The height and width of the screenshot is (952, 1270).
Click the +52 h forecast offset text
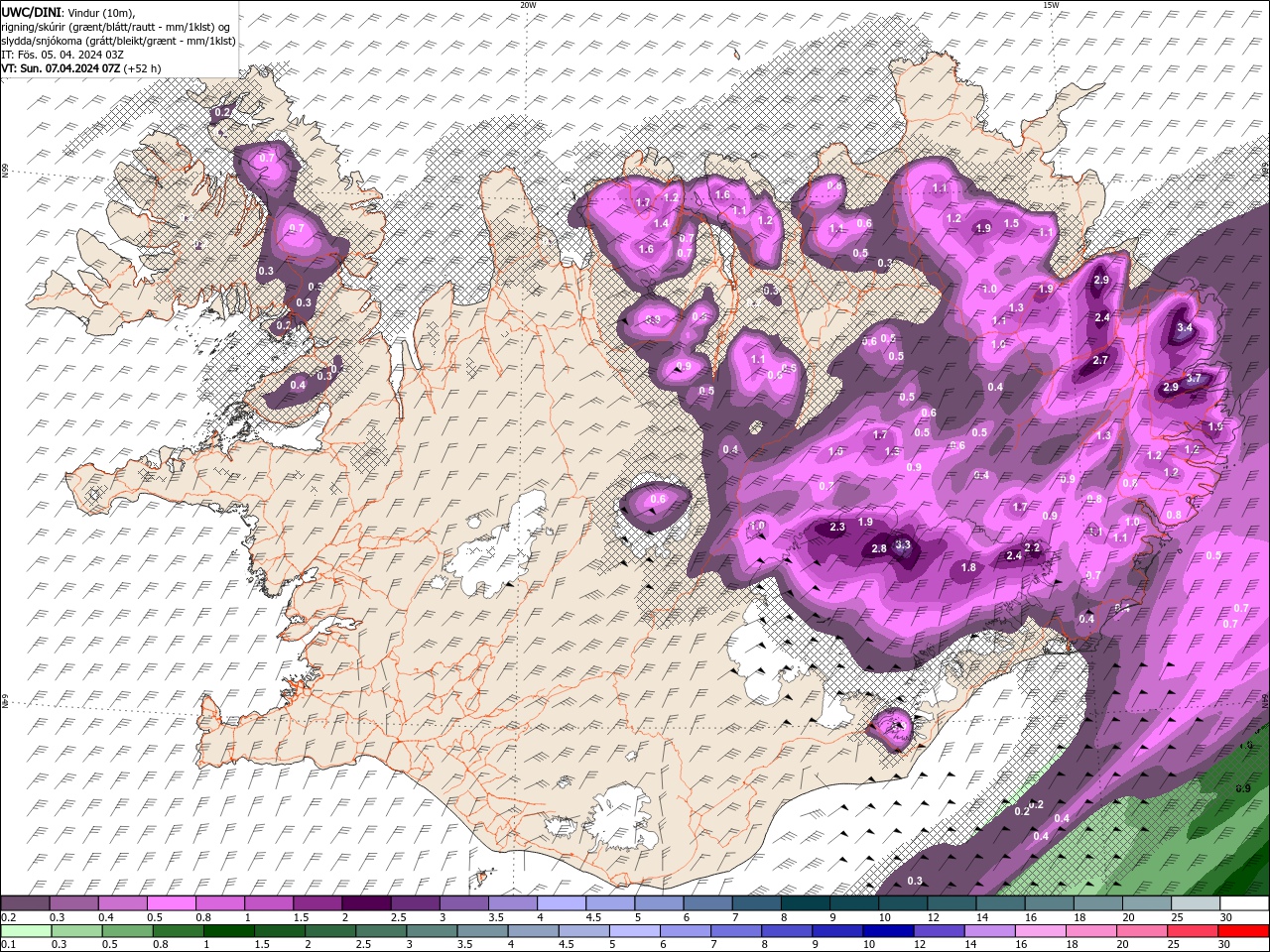coord(142,68)
